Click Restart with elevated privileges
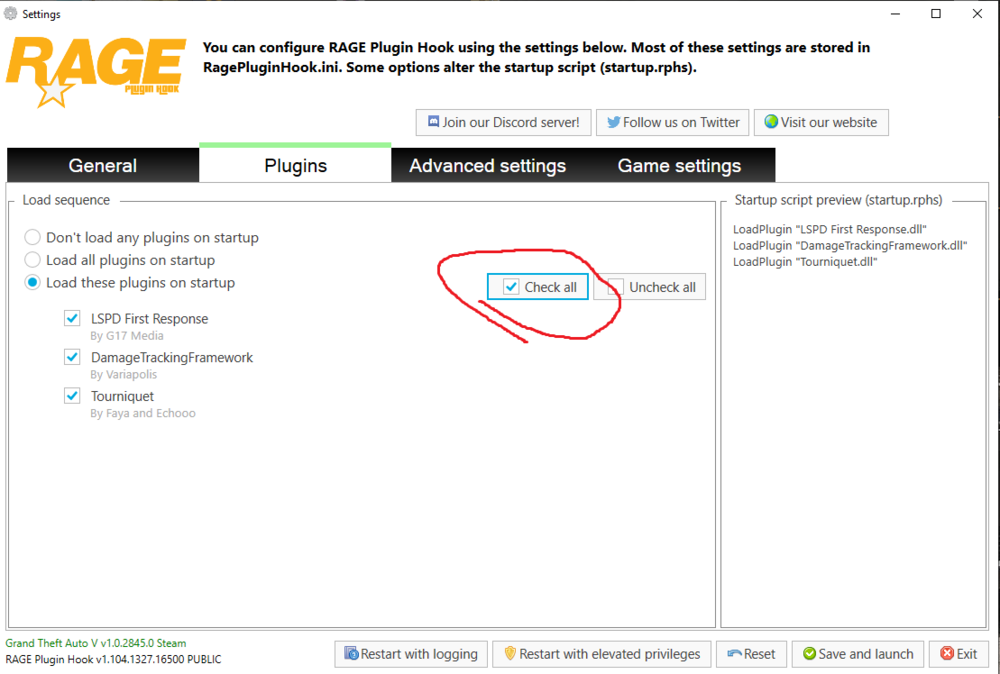The width and height of the screenshot is (1000, 674). click(602, 654)
